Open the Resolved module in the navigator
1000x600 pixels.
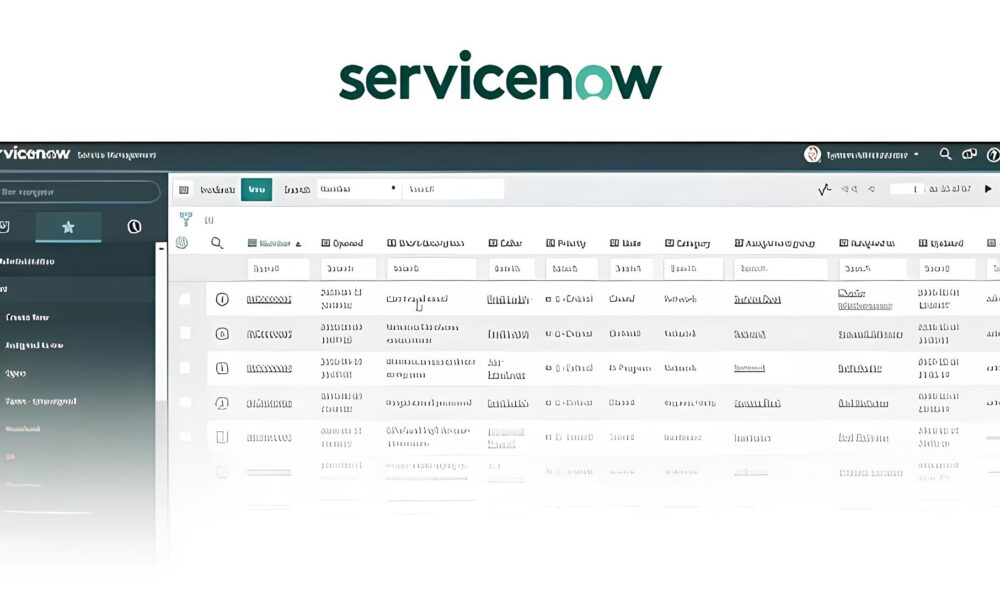22,428
